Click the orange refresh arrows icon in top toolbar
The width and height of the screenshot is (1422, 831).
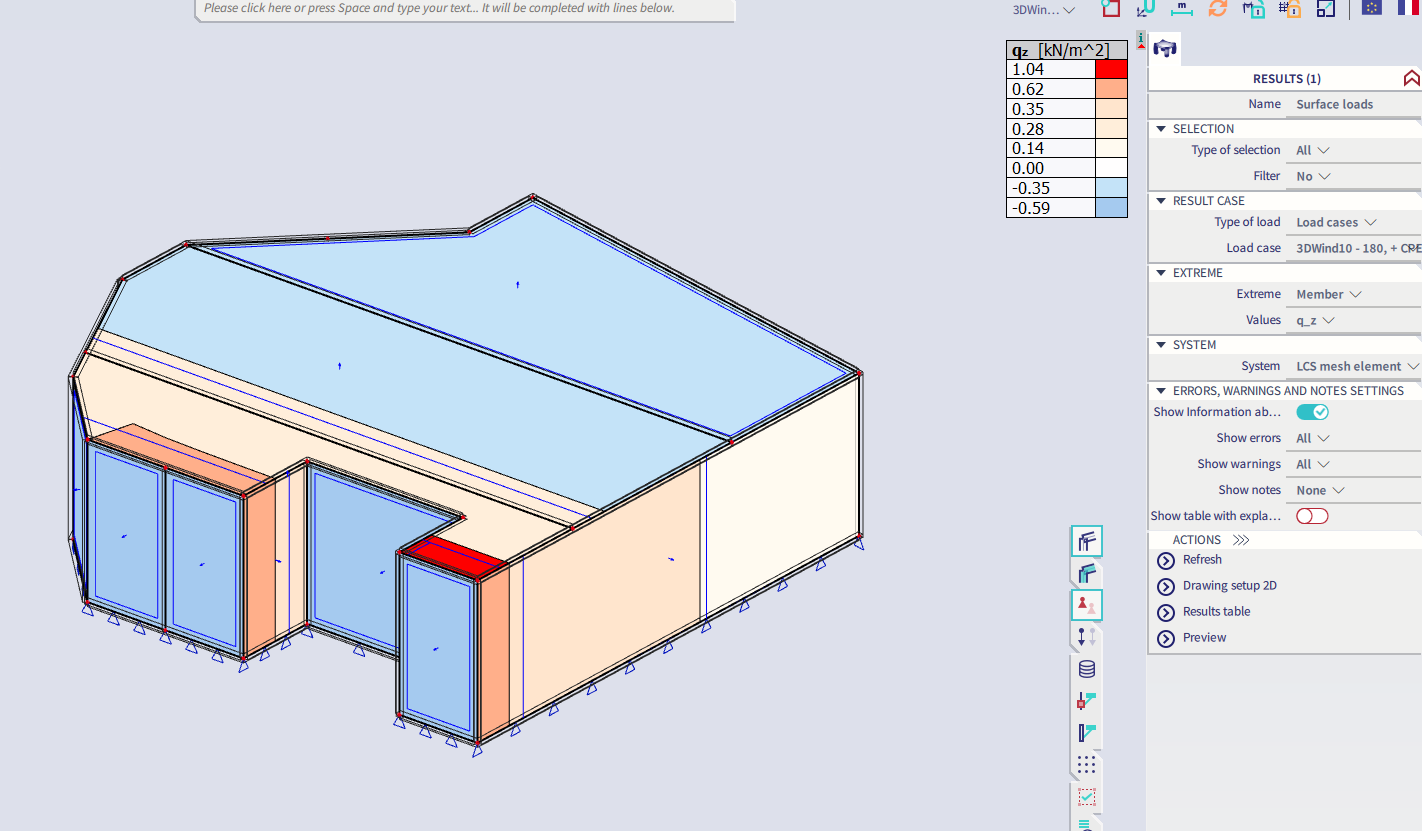1217,9
